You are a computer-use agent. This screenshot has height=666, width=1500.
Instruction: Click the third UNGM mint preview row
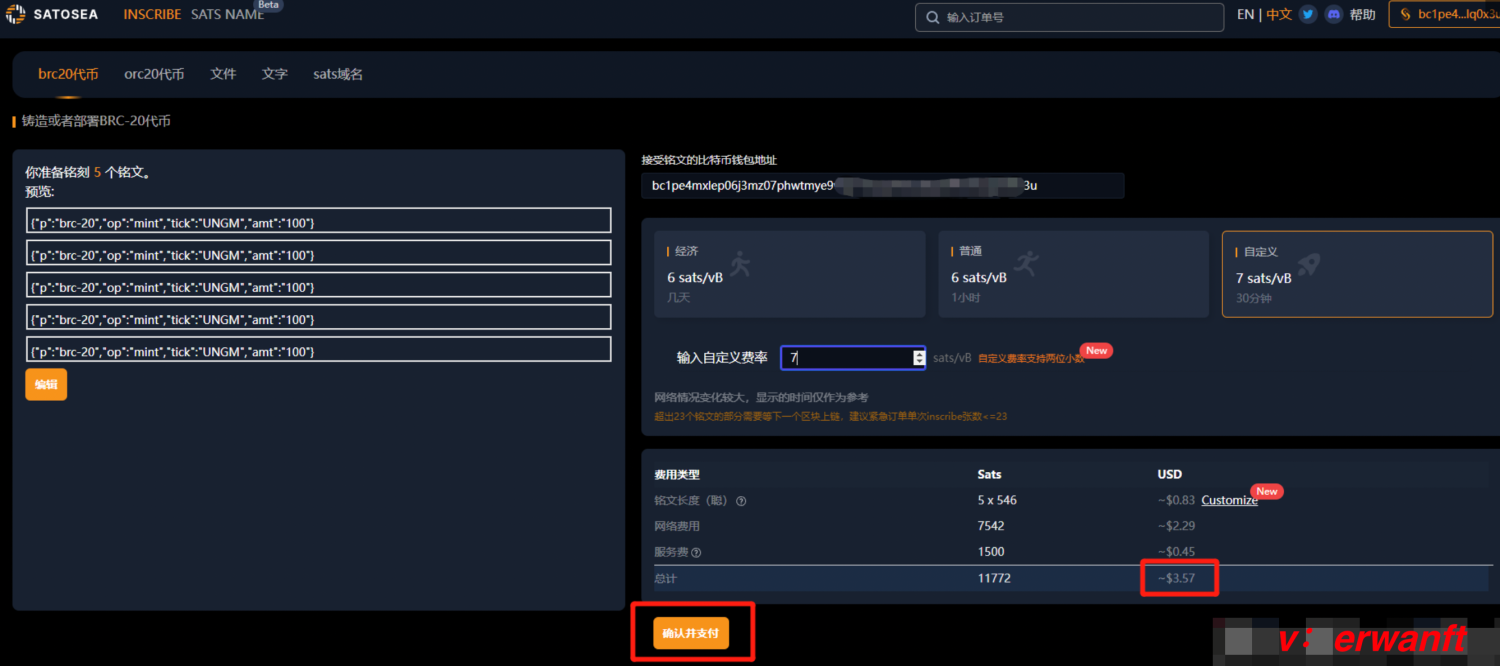click(319, 285)
